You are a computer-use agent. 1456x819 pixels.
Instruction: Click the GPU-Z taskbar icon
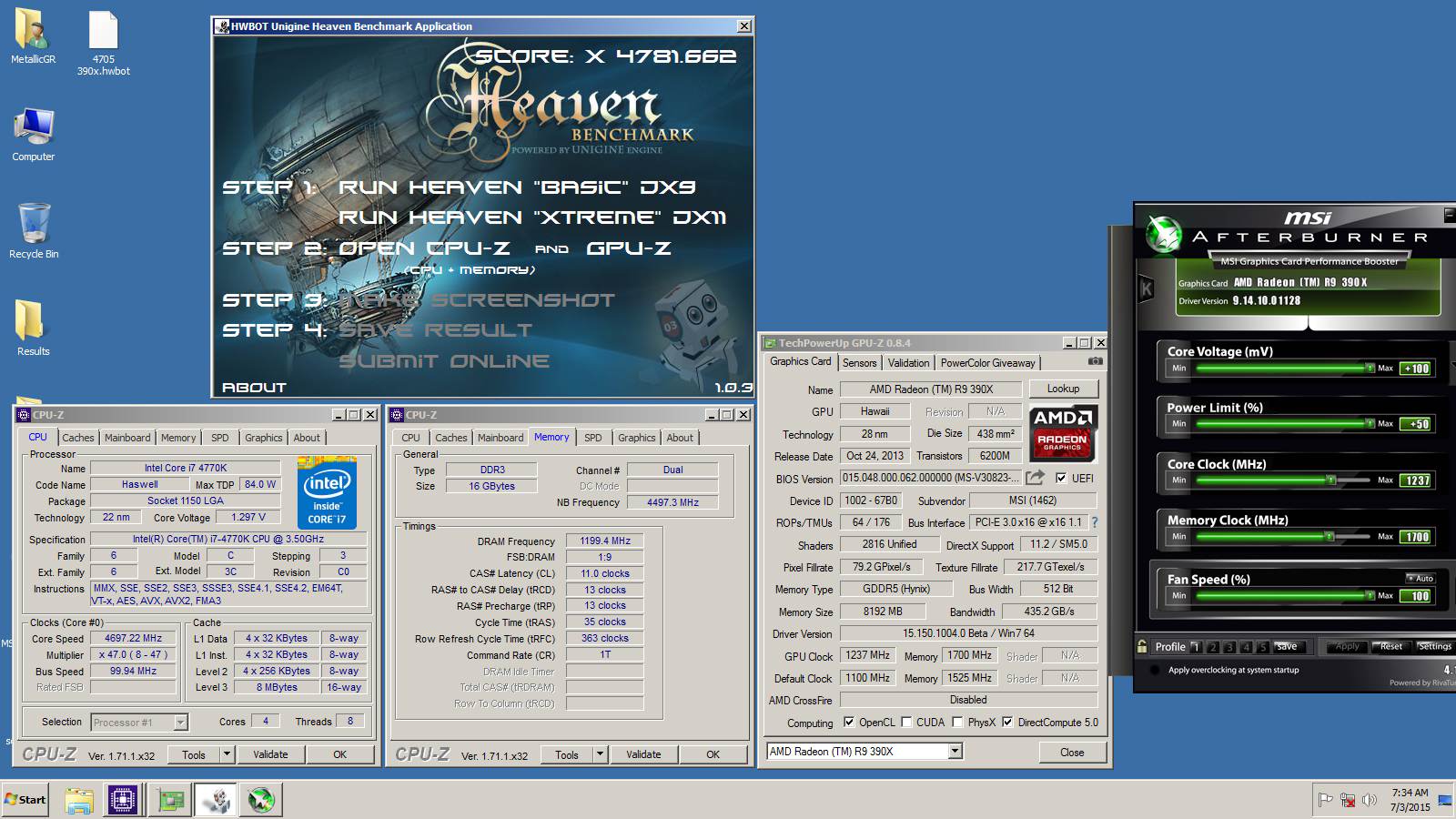point(170,800)
